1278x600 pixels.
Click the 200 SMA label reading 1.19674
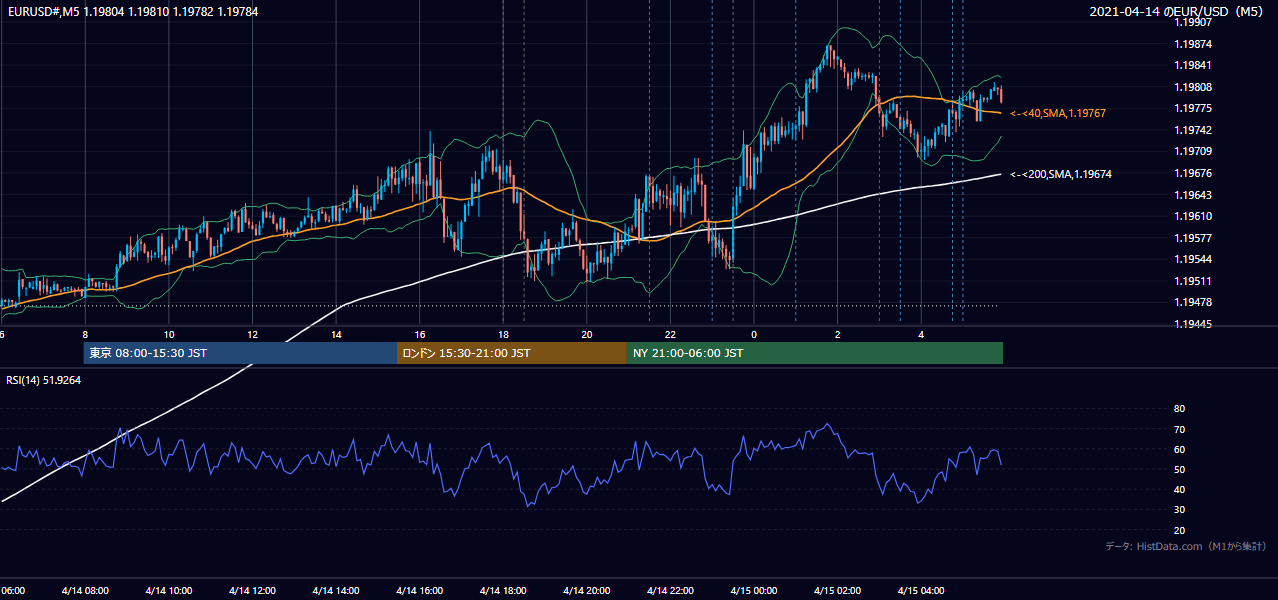(1061, 175)
